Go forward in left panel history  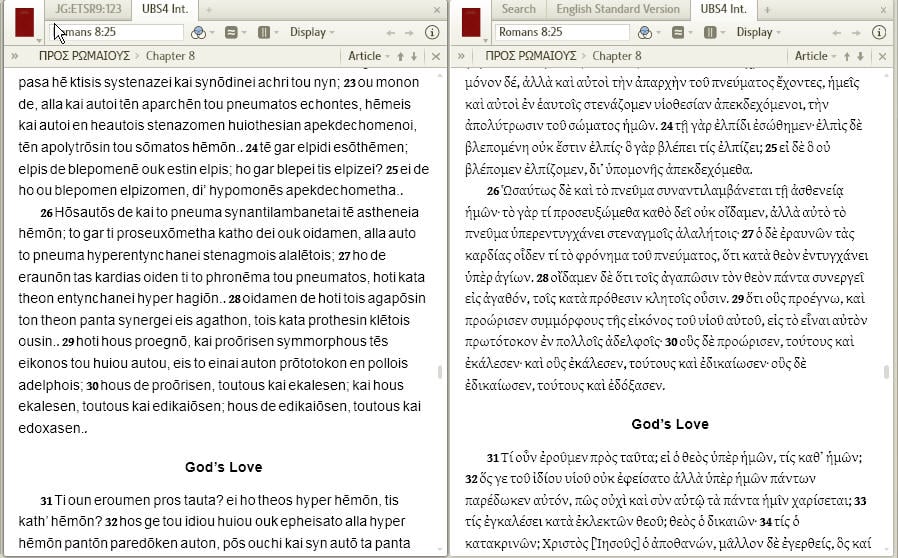pyautogui.click(x=409, y=33)
